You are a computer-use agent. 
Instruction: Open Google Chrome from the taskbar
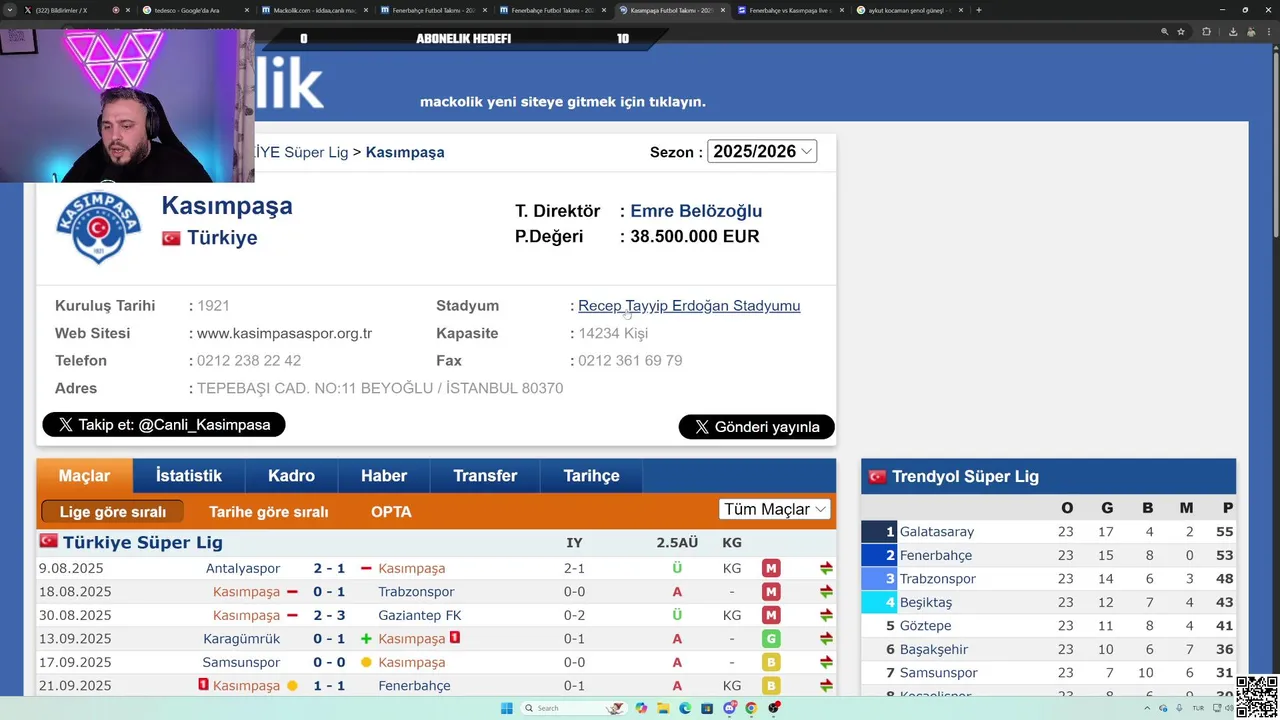pyautogui.click(x=751, y=708)
